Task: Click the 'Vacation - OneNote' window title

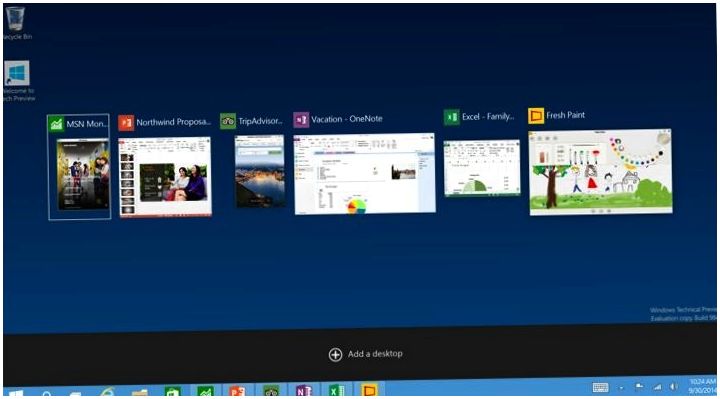Action: 347,119
